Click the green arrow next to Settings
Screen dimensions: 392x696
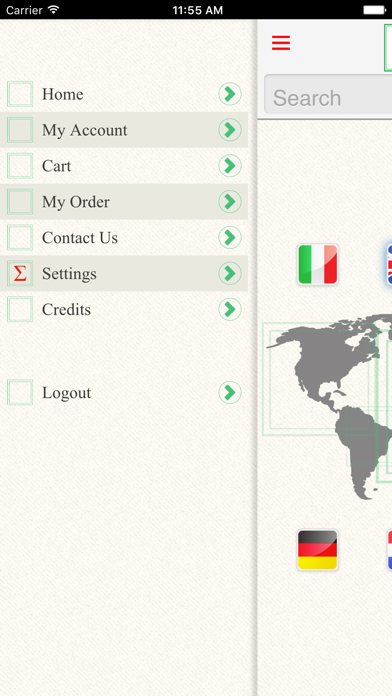[230, 273]
